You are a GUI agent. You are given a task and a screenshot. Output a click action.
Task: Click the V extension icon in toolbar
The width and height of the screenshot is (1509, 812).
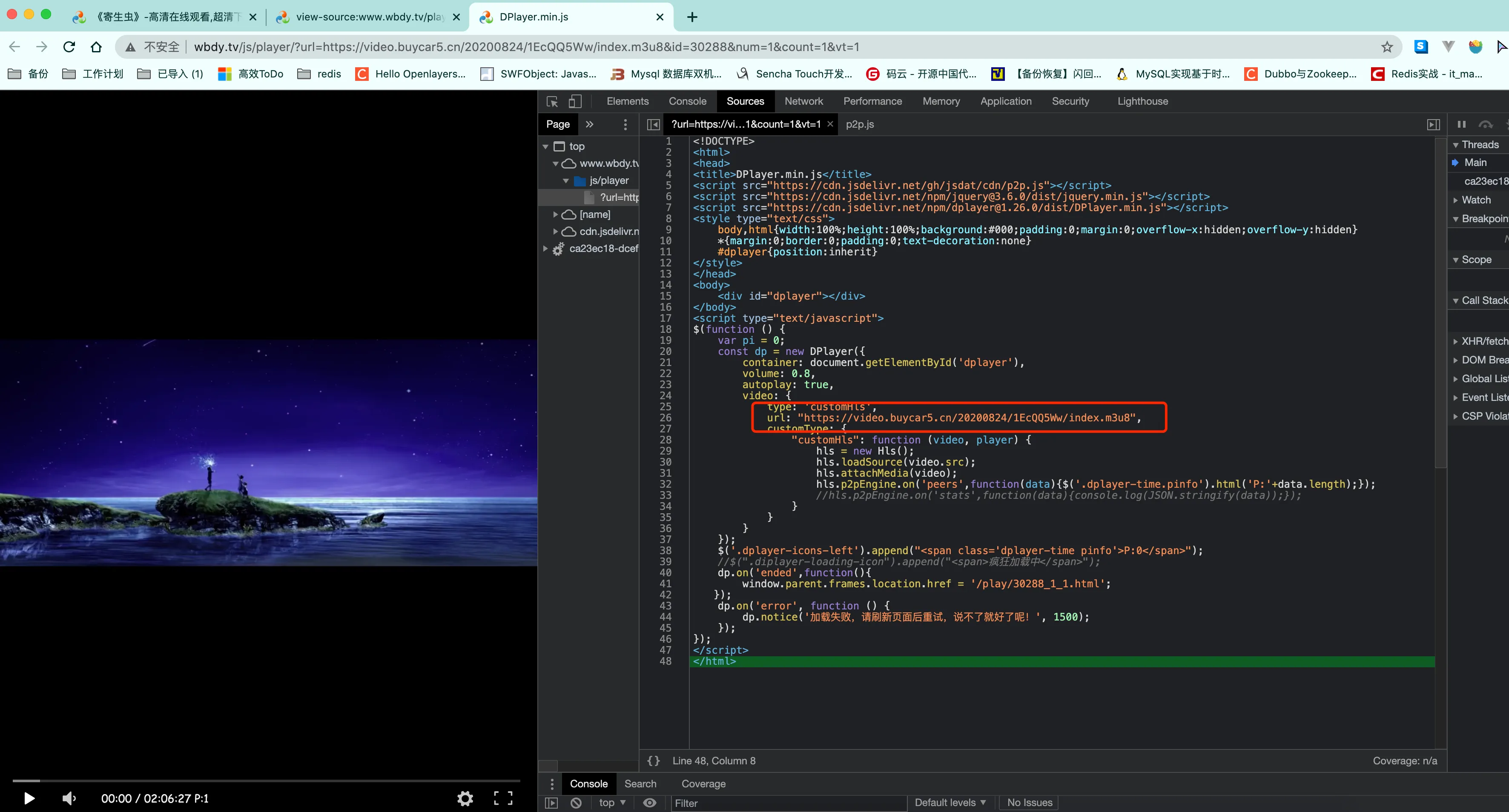click(x=1448, y=47)
